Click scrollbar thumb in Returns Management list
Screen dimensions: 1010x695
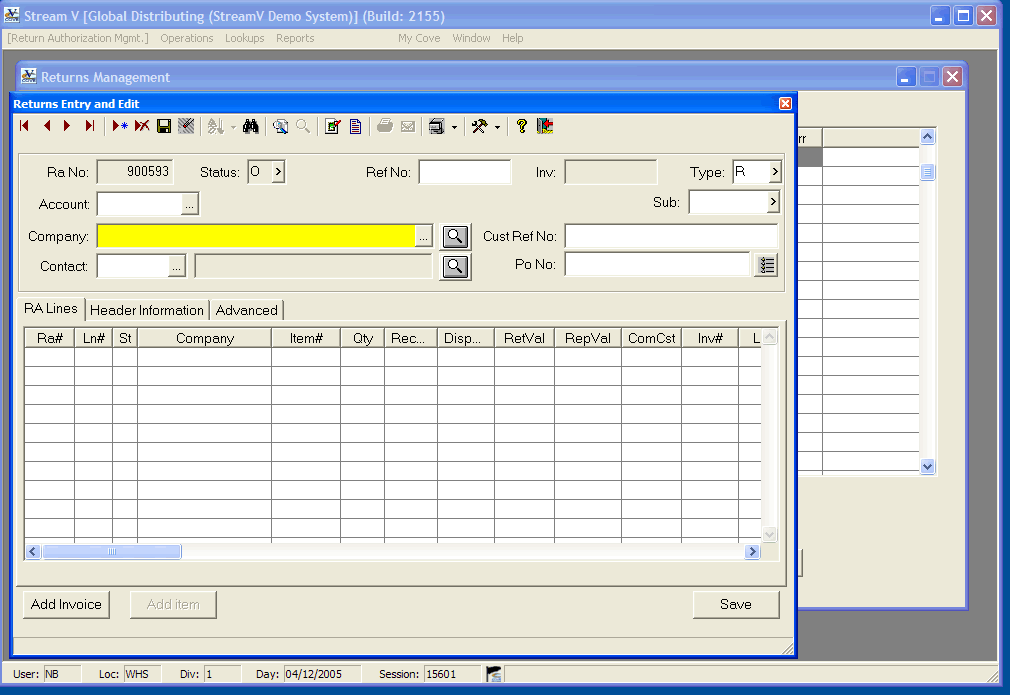928,171
